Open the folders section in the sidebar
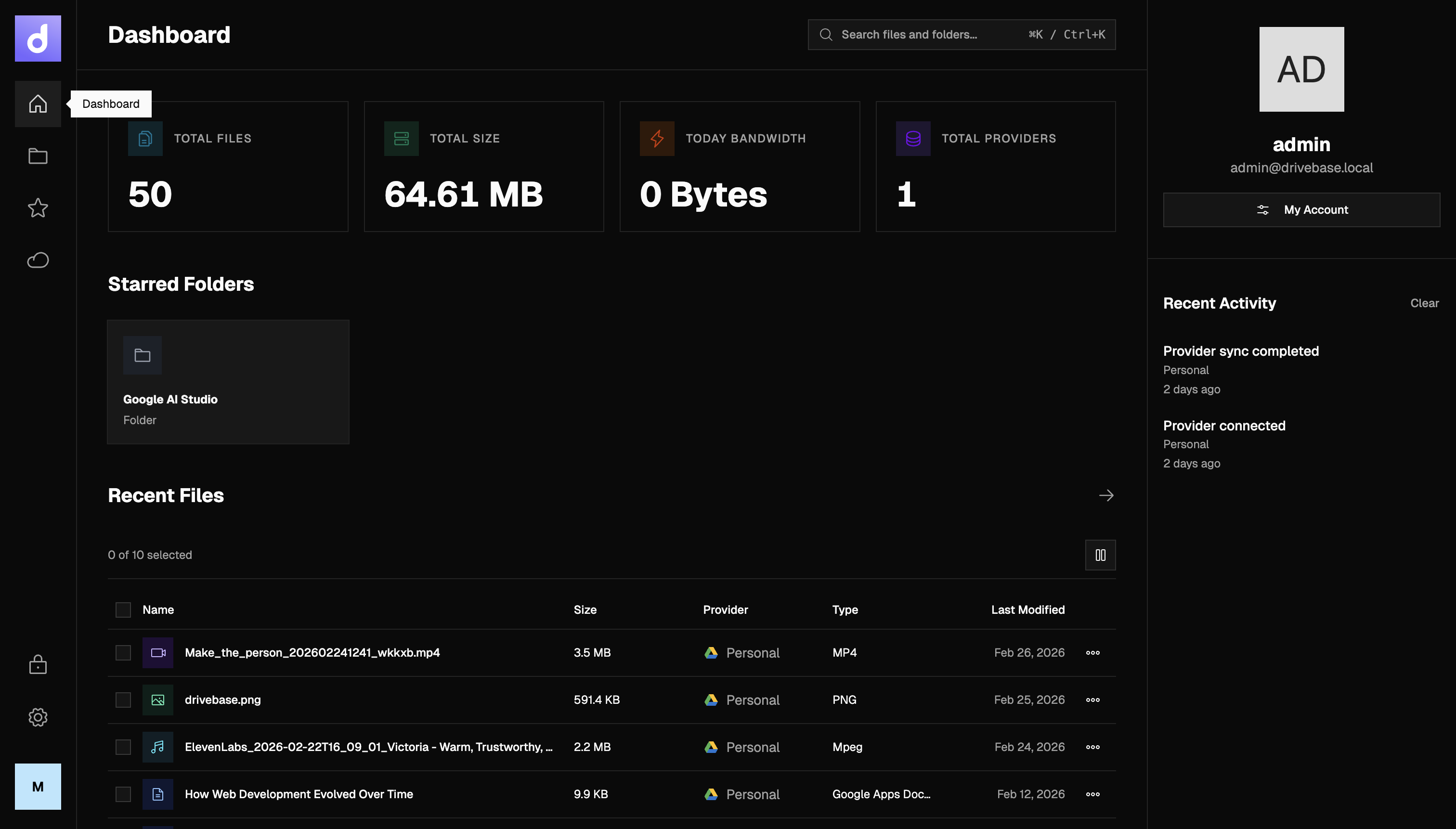 coord(38,155)
